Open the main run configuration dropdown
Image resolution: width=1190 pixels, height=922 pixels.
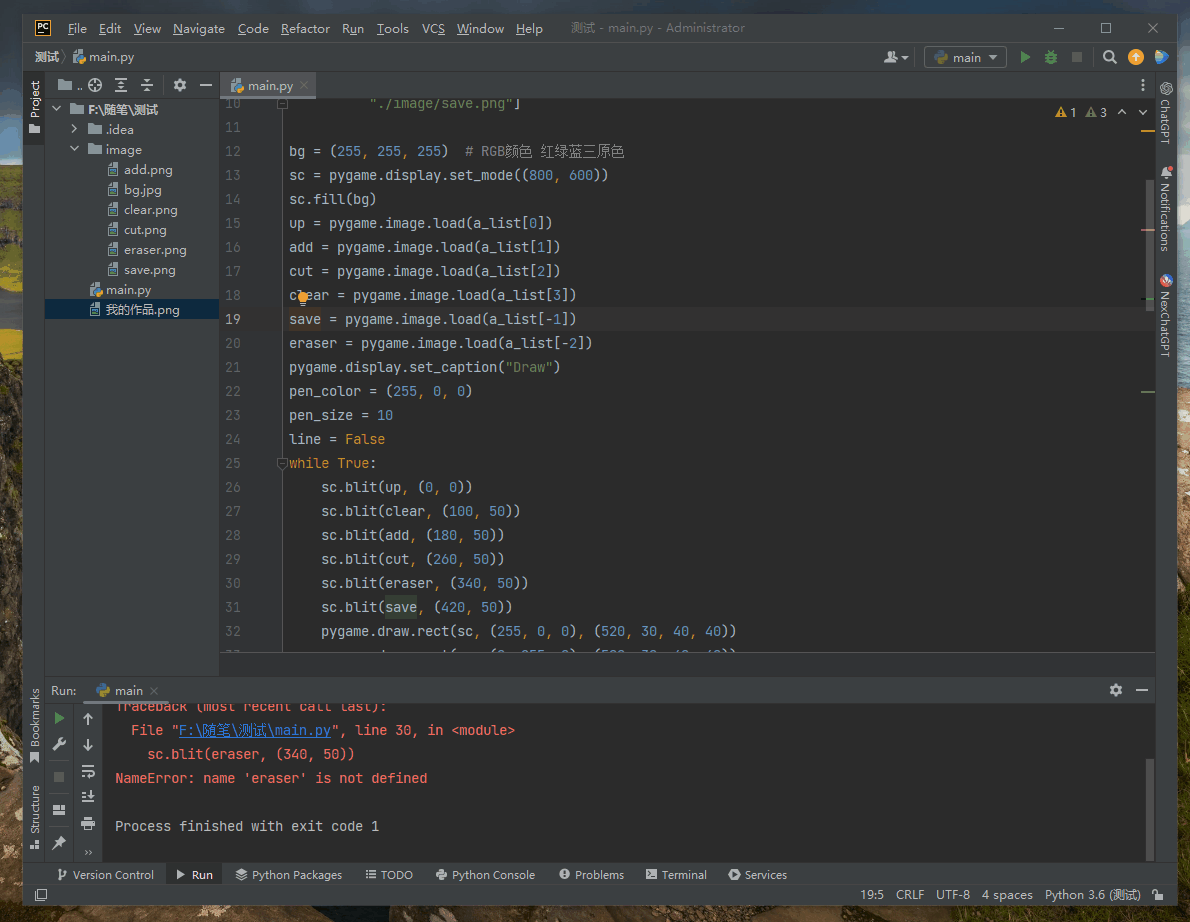point(964,58)
